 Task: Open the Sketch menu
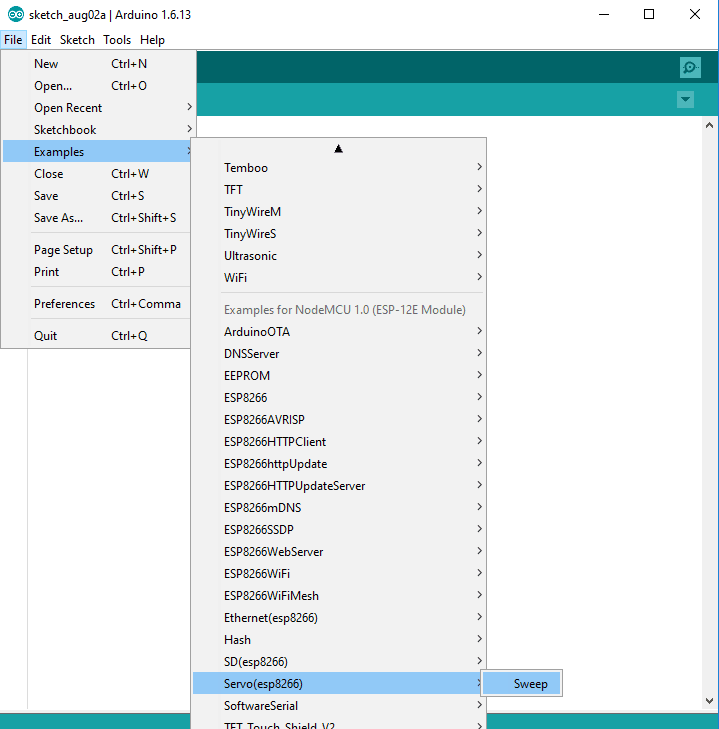pyautogui.click(x=77, y=40)
